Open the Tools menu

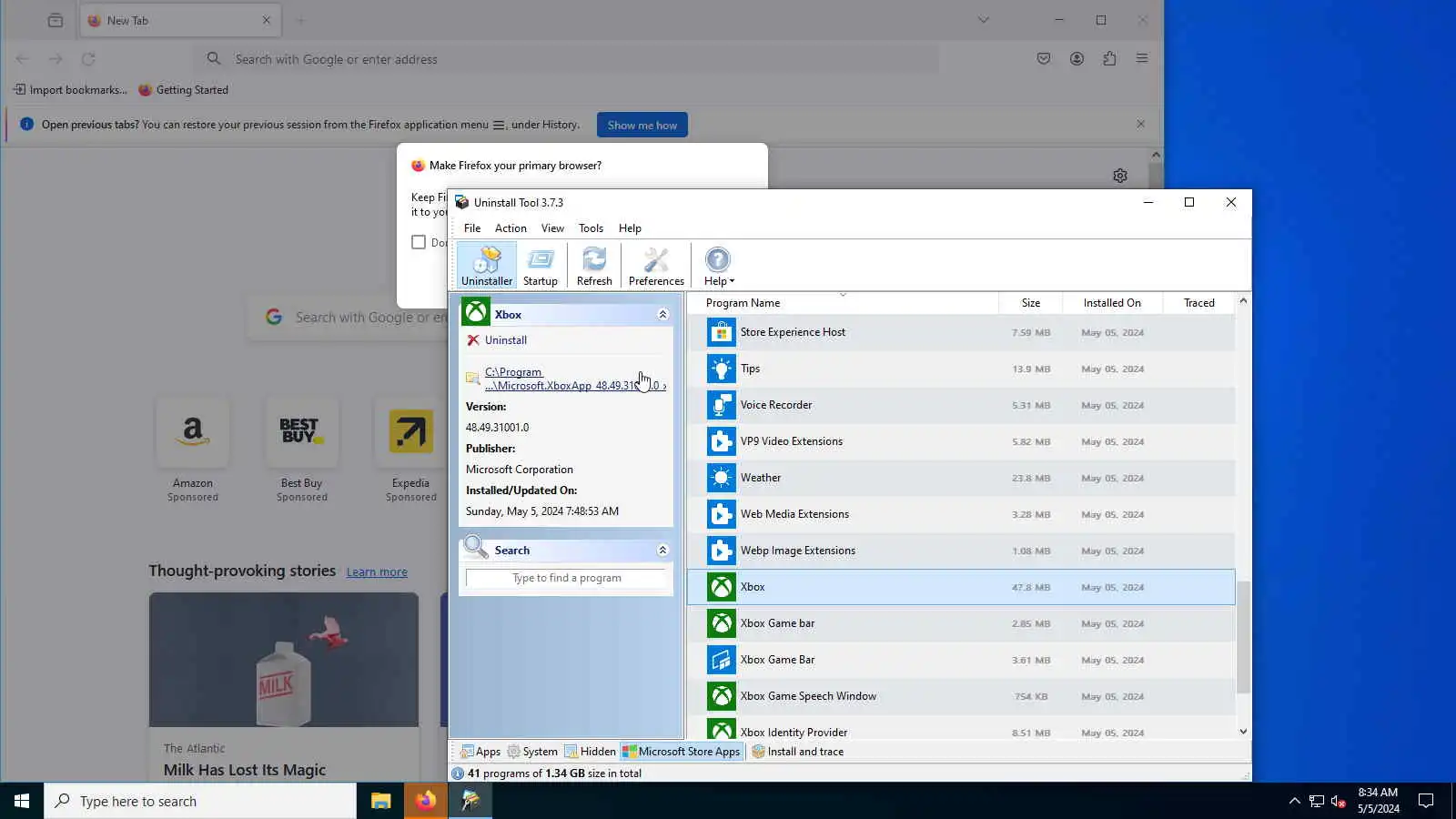coord(591,228)
